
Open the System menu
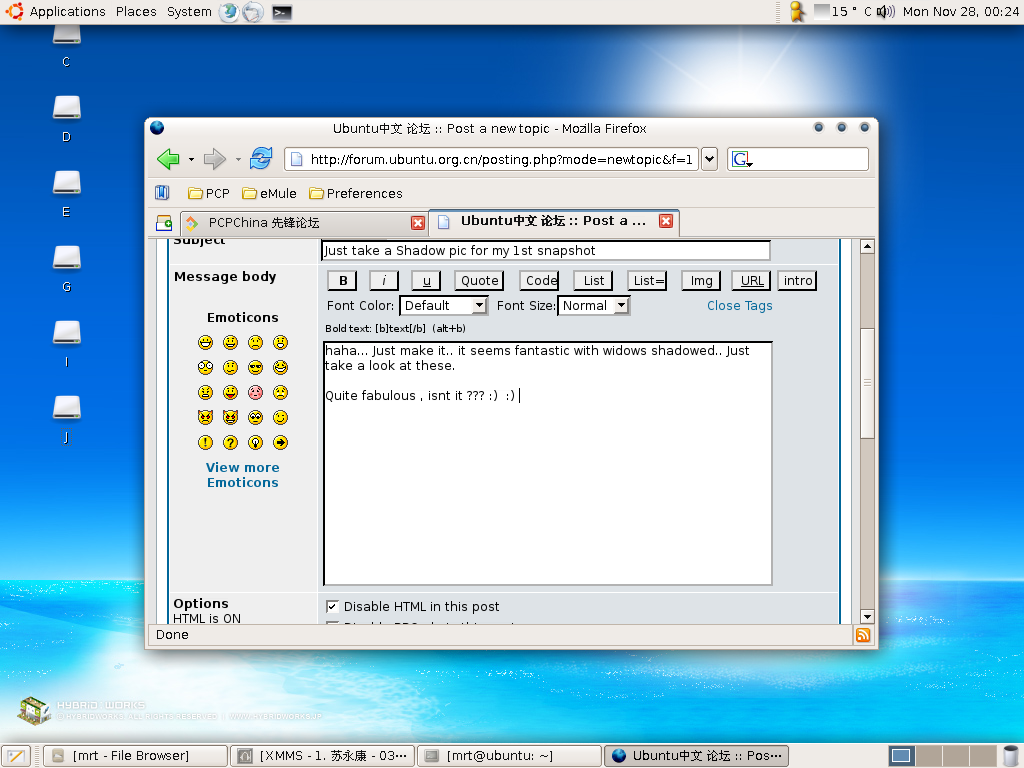pos(189,12)
